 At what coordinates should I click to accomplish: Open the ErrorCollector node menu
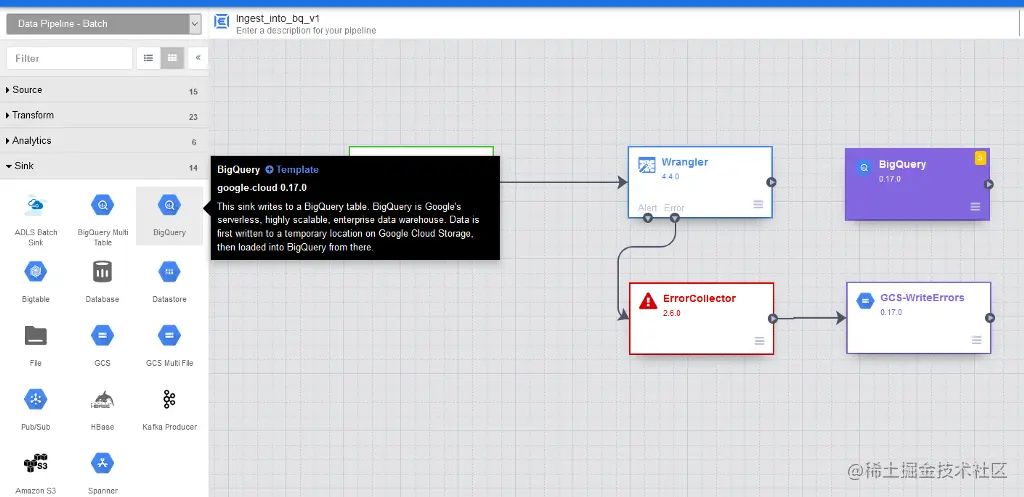(x=760, y=341)
